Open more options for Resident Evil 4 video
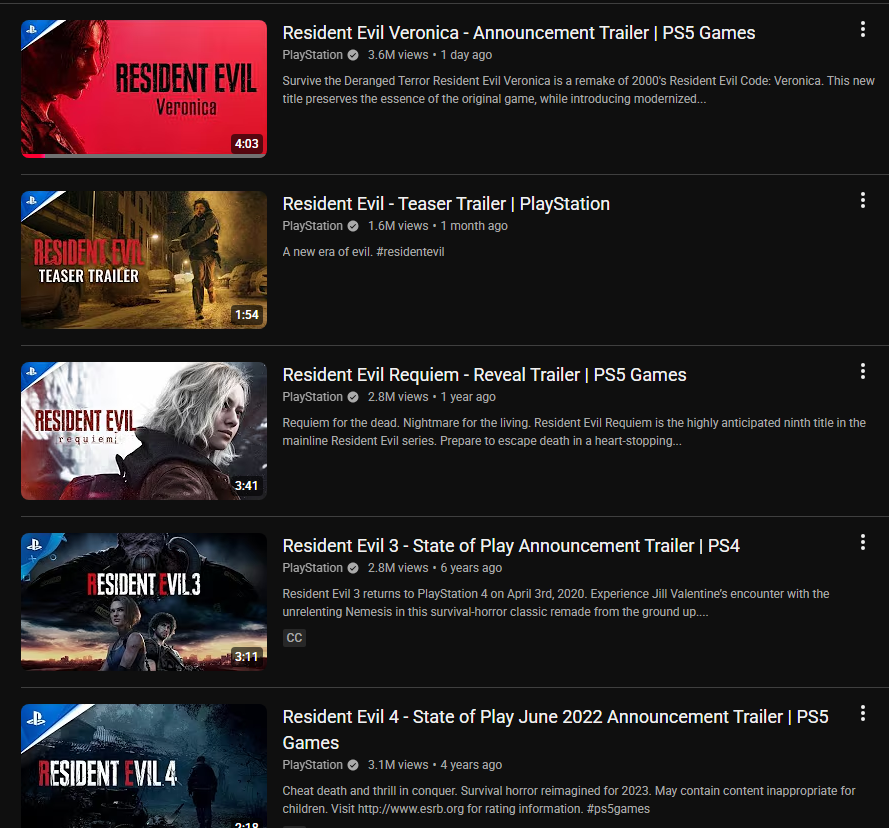Image resolution: width=889 pixels, height=828 pixels. click(x=862, y=713)
